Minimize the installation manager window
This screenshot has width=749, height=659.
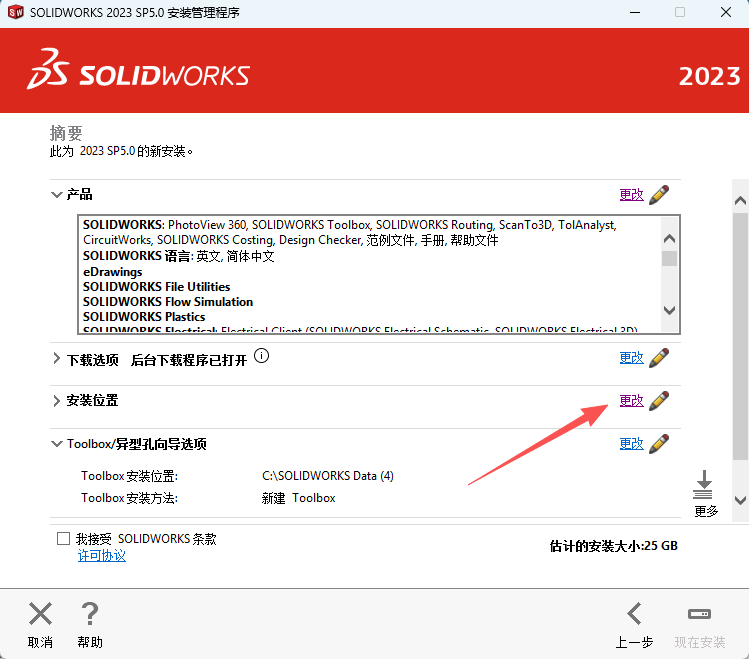point(635,12)
